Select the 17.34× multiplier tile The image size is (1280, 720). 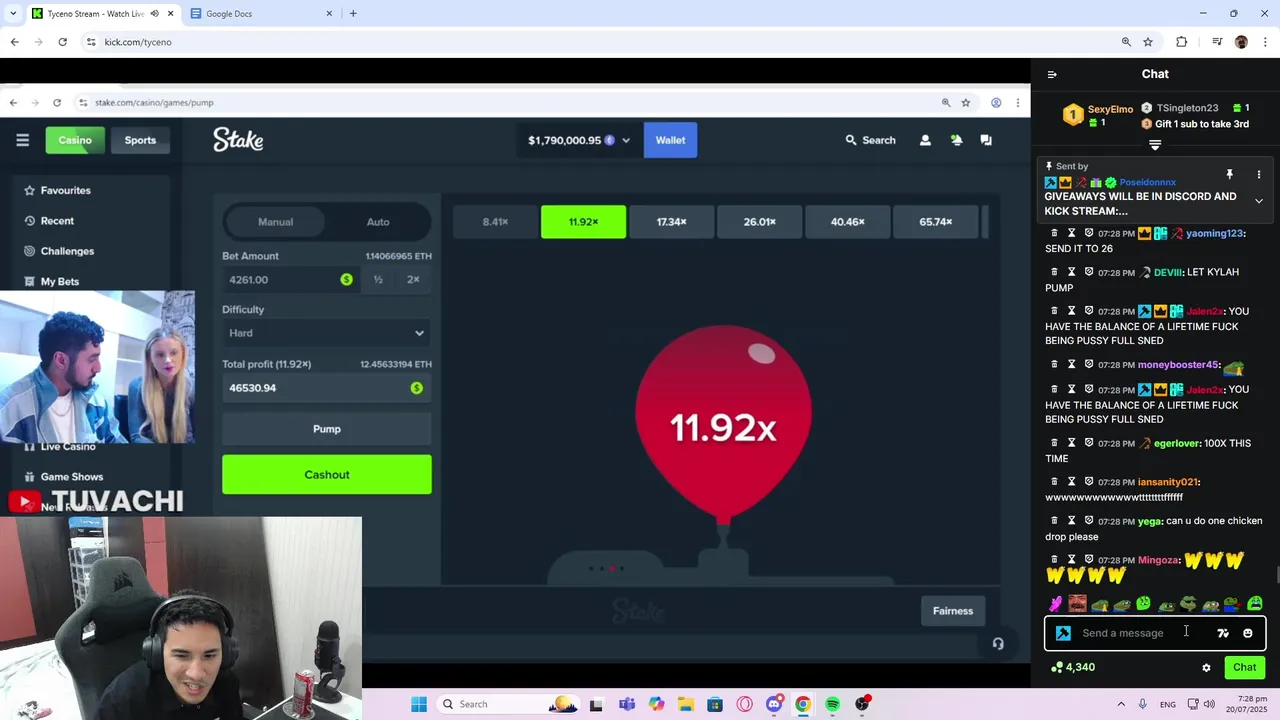[x=671, y=222]
